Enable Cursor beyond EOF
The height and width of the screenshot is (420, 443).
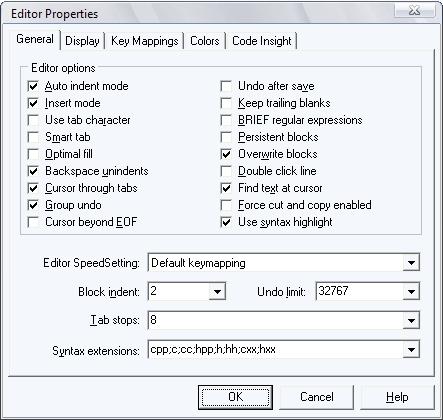coord(33,222)
